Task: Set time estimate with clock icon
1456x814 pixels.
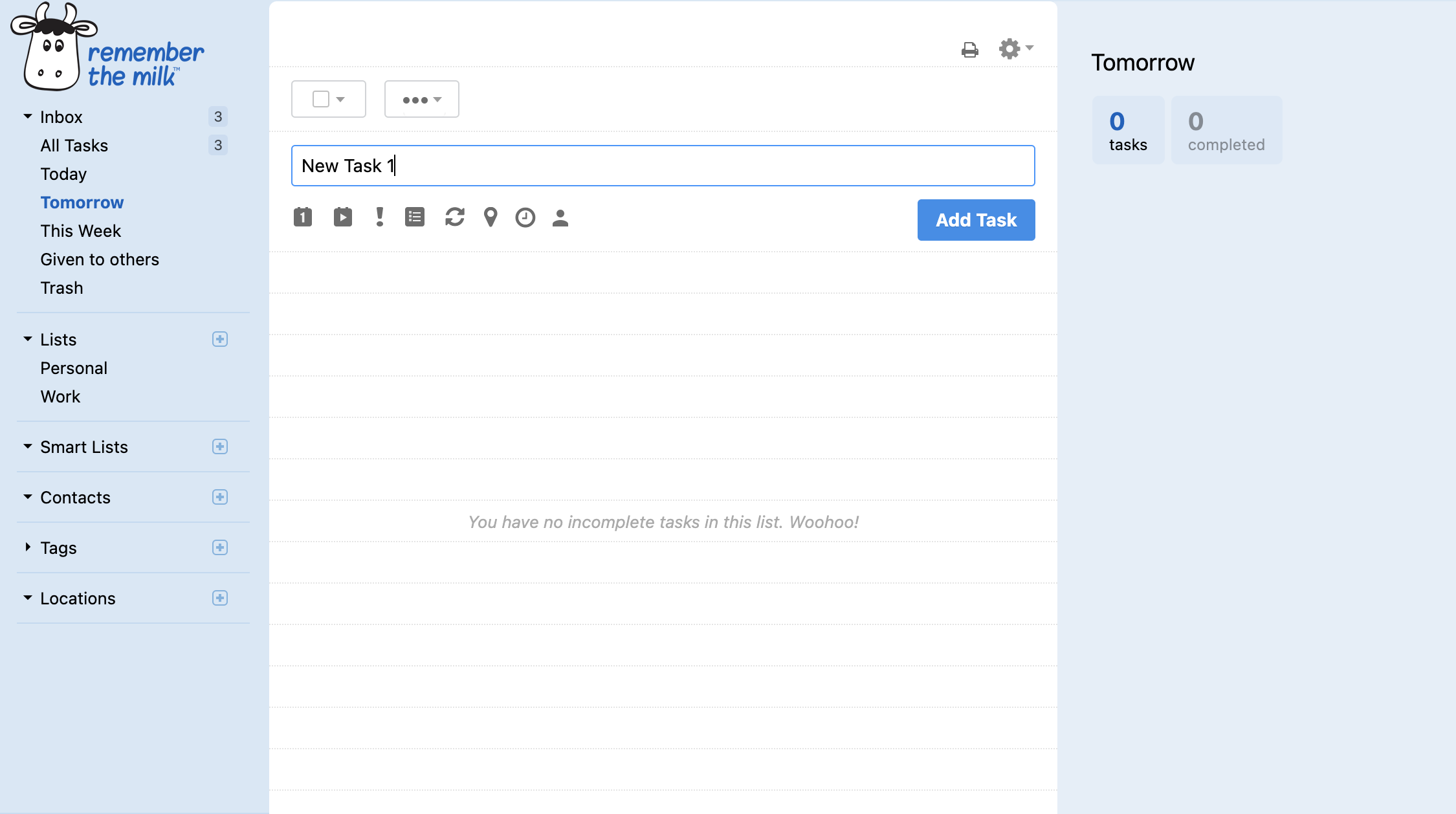Action: pyautogui.click(x=525, y=217)
